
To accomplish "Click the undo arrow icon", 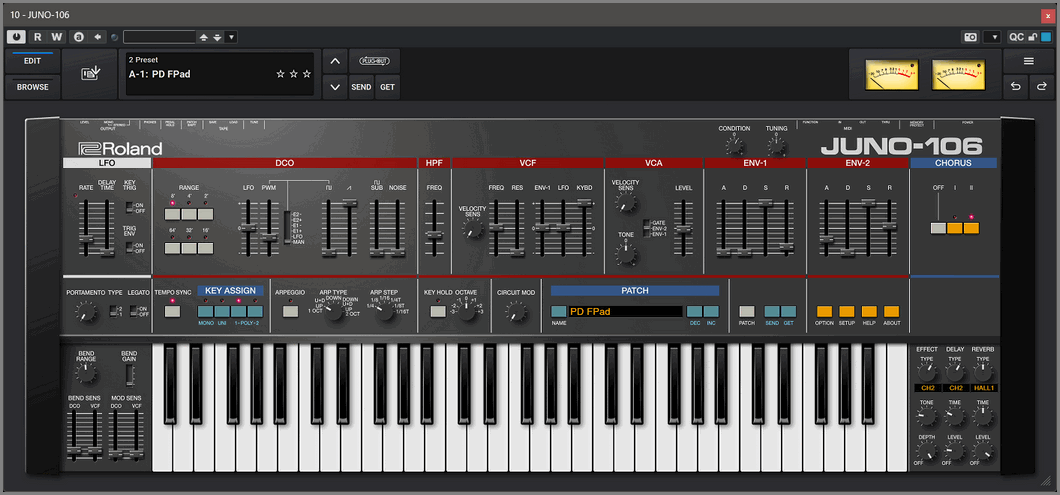I will 1016,87.
